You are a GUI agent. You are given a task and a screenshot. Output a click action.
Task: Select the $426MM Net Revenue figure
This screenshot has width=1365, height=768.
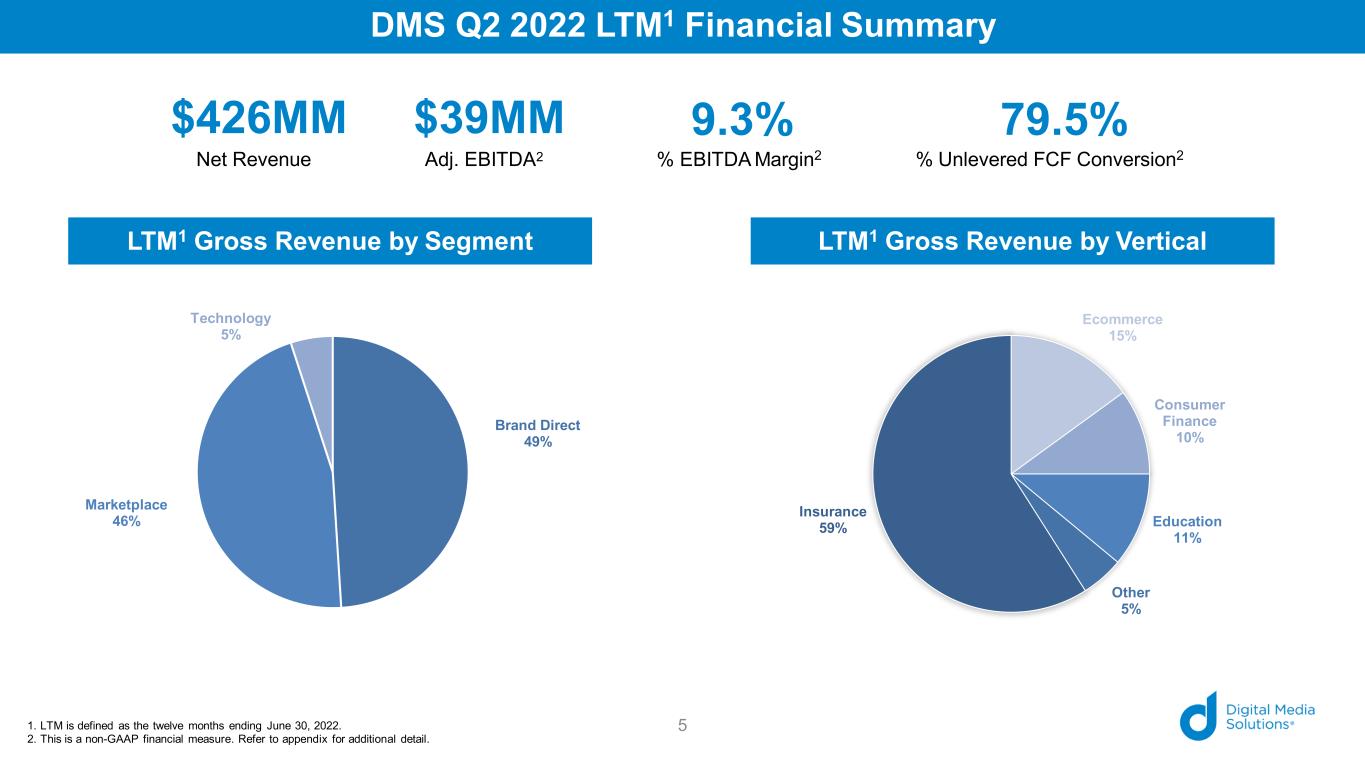(258, 120)
